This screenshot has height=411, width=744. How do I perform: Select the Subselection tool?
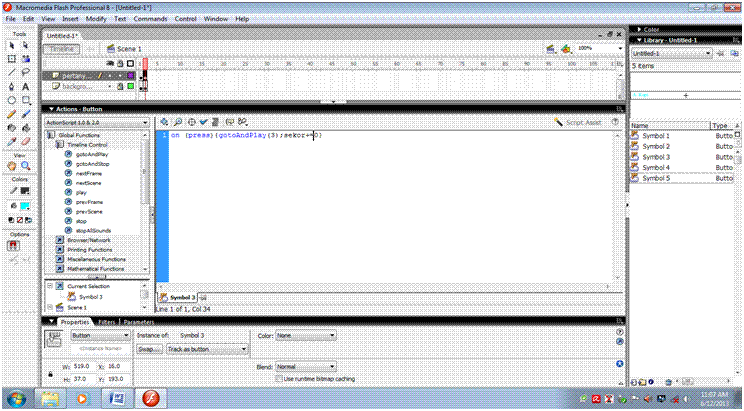26,45
